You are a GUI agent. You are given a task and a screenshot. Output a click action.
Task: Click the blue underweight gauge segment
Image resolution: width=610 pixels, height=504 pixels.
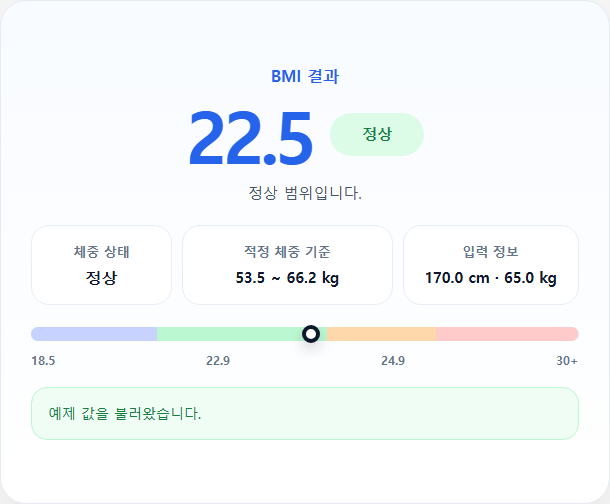(94, 334)
